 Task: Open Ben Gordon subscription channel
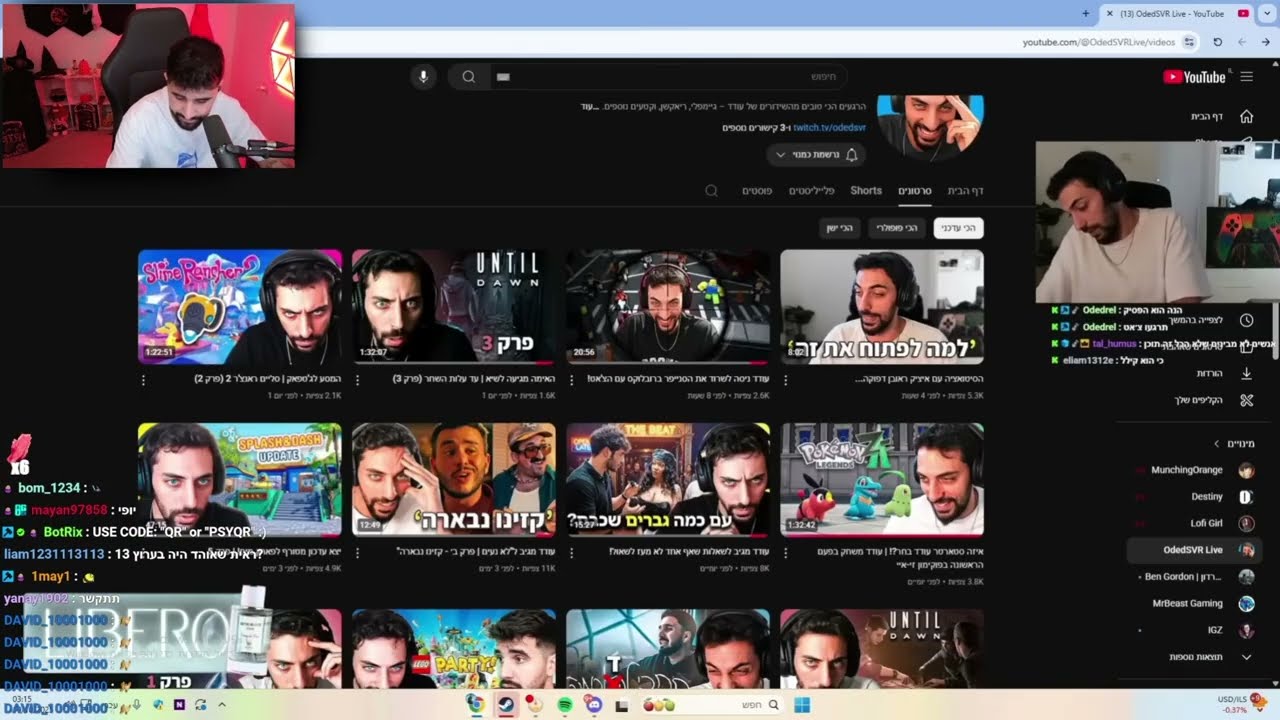coord(1195,577)
